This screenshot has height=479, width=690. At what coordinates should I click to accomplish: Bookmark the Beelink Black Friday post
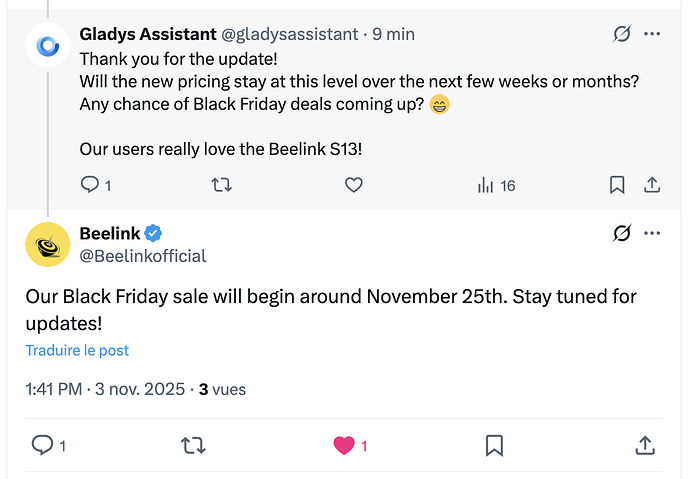pyautogui.click(x=494, y=445)
